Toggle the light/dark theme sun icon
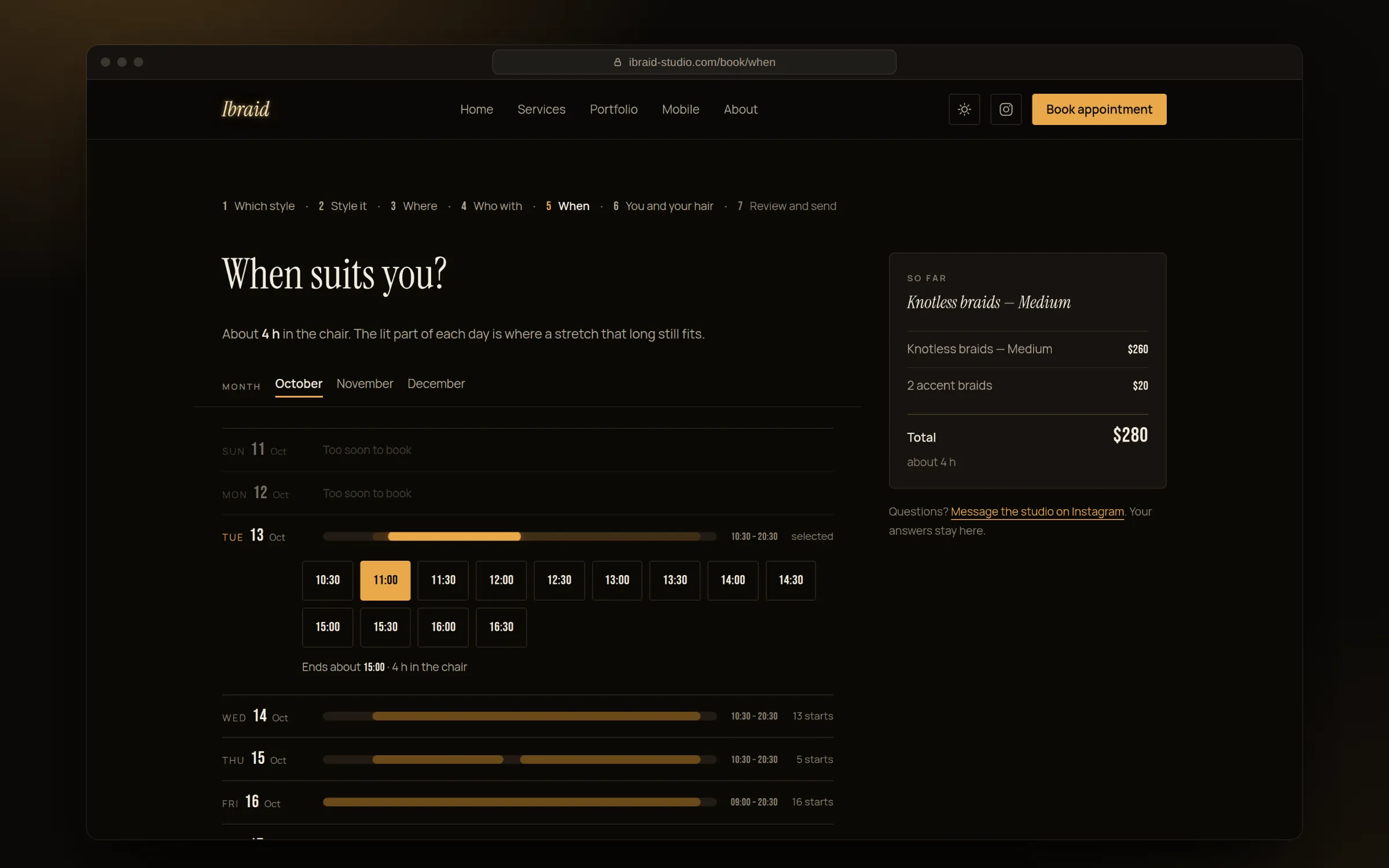The image size is (1389, 868). [964, 109]
